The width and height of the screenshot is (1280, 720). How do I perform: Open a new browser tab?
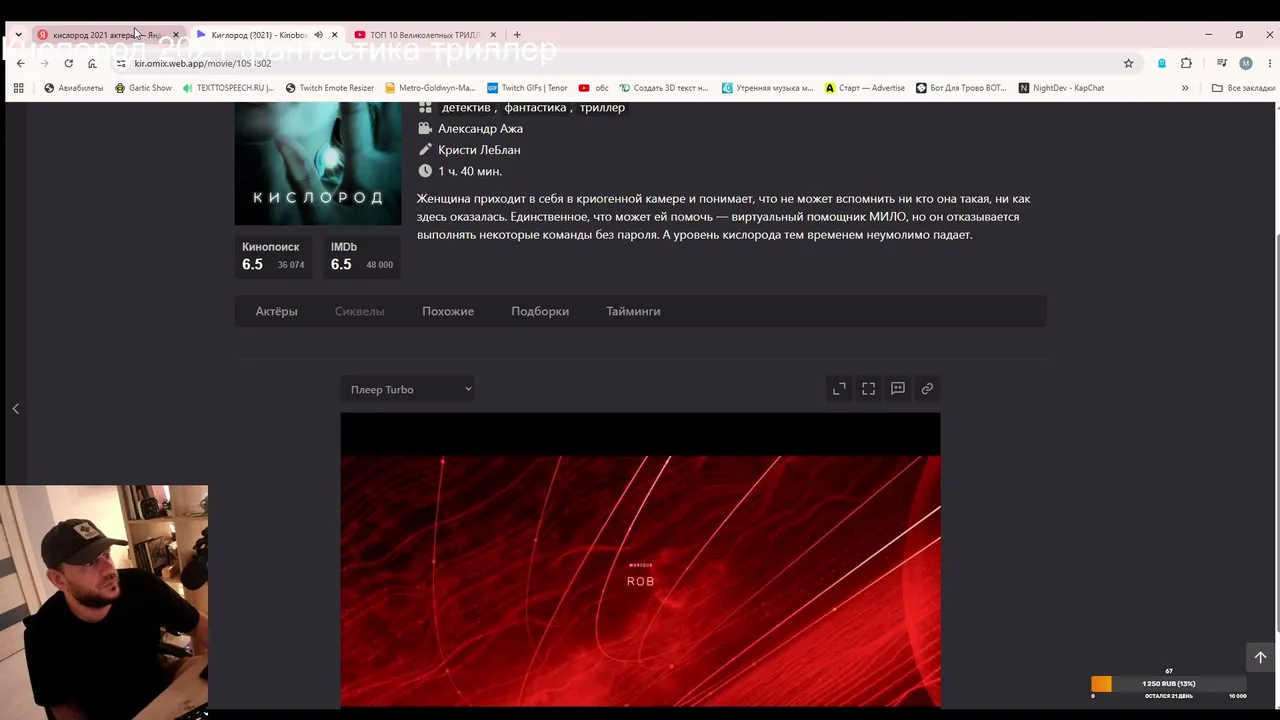click(517, 35)
